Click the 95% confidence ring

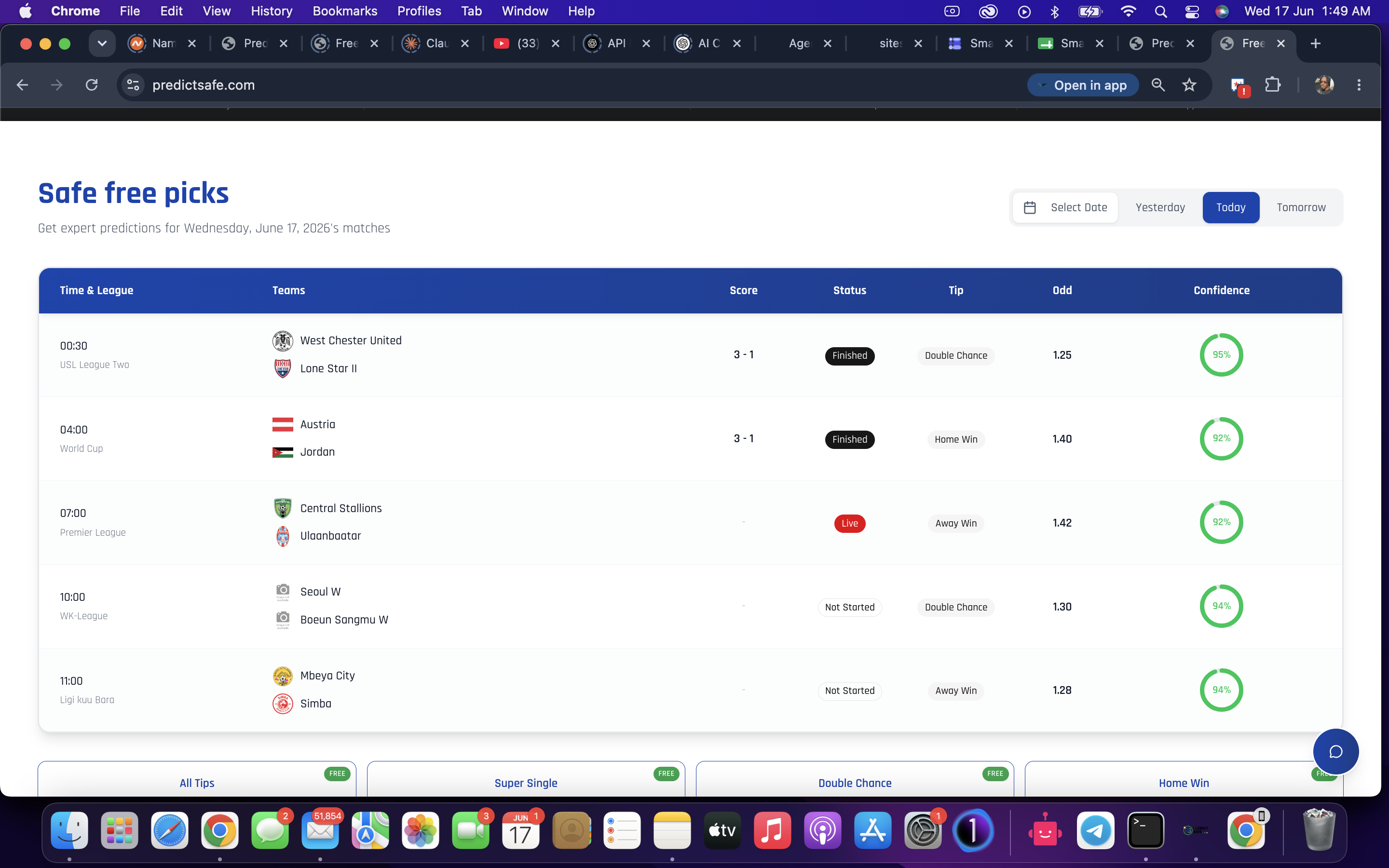[1221, 355]
